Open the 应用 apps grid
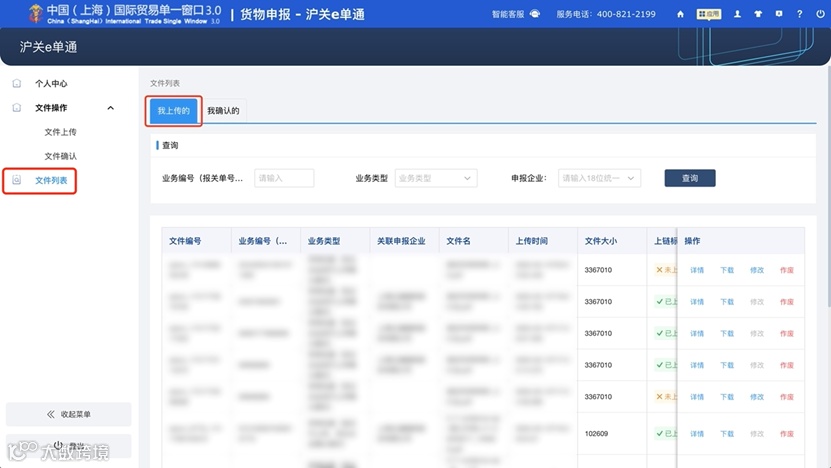This screenshot has height=468, width=831. 709,14
